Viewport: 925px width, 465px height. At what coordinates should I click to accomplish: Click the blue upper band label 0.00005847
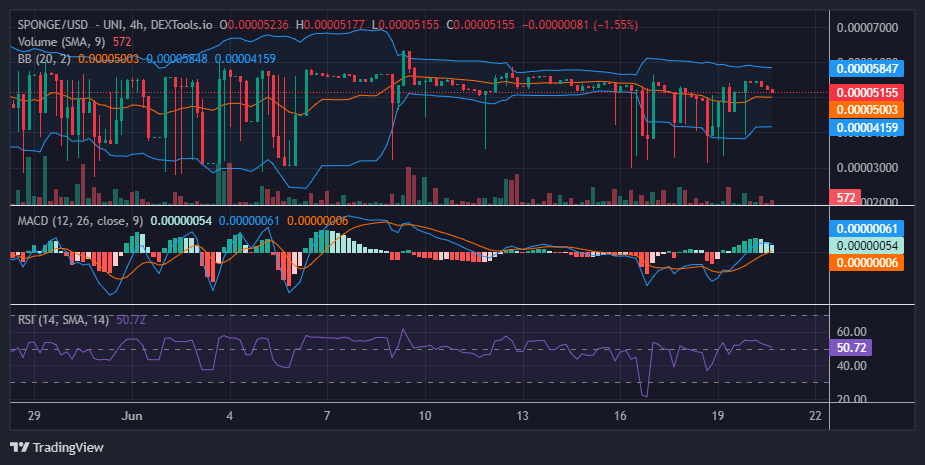click(866, 68)
